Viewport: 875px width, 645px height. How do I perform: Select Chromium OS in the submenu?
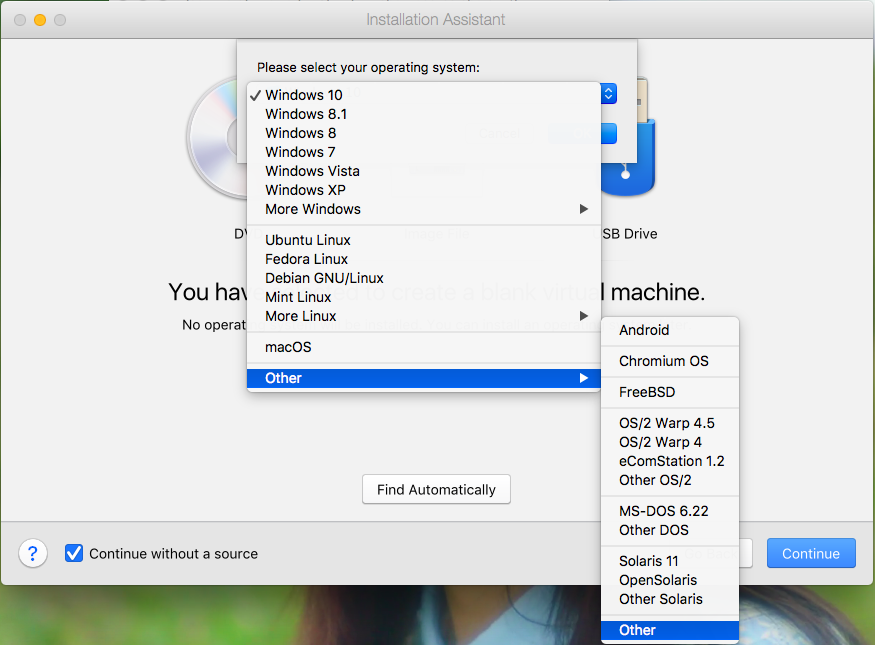click(x=663, y=361)
